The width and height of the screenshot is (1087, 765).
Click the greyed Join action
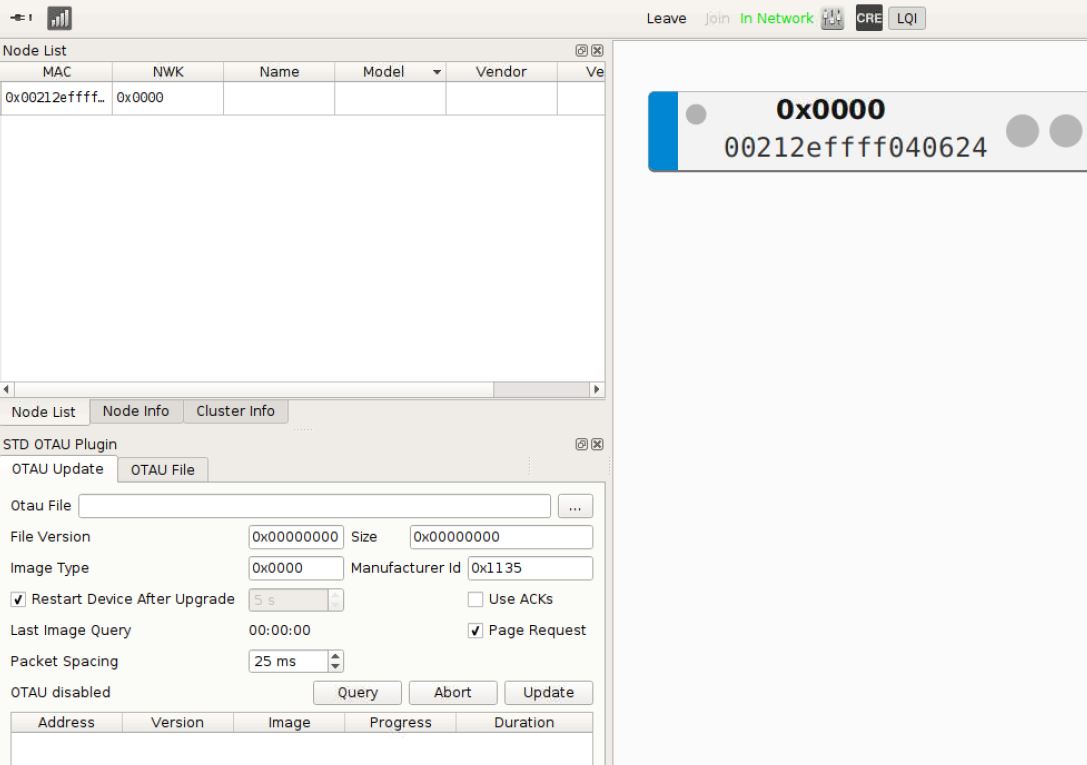[717, 19]
